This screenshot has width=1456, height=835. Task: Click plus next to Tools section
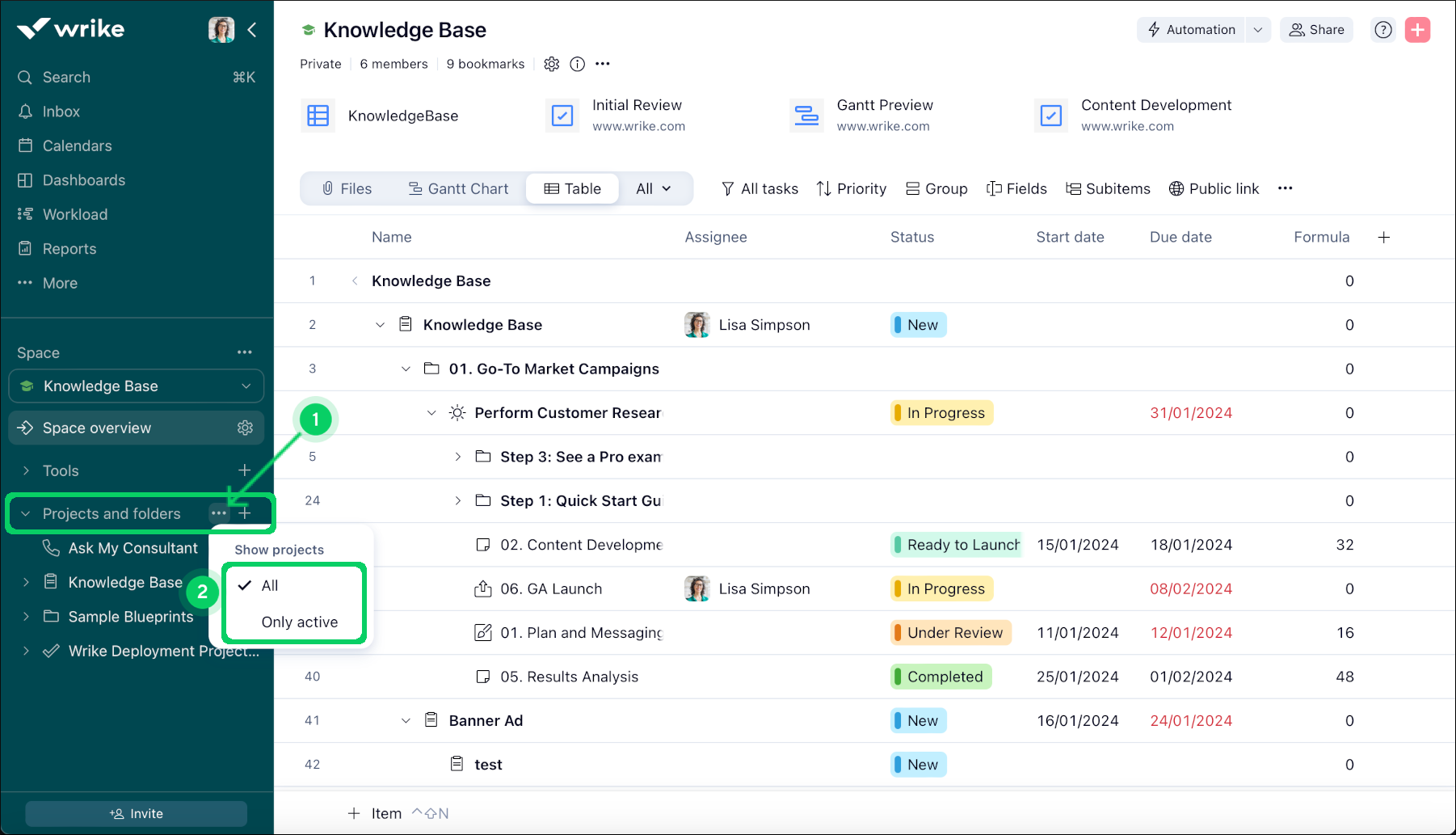[x=244, y=470]
